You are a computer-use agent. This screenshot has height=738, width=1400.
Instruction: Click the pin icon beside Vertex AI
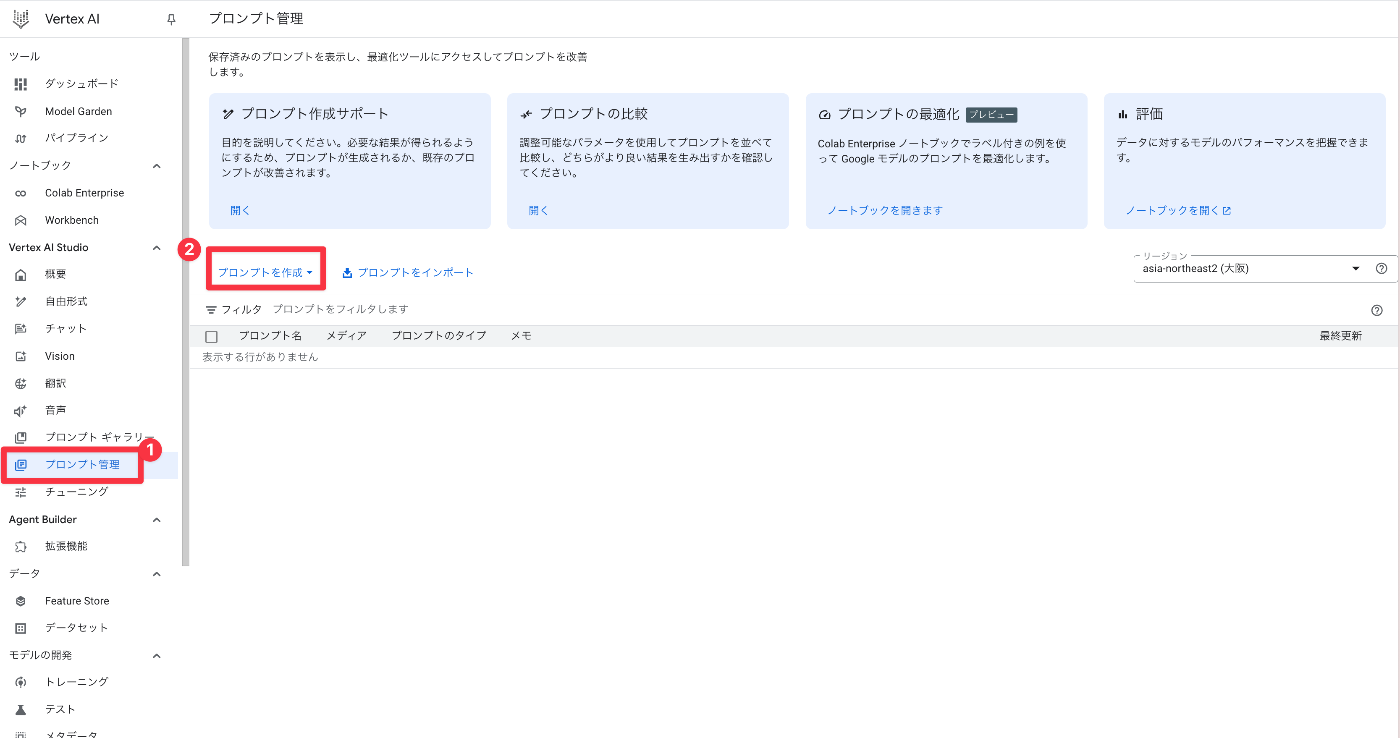171,19
